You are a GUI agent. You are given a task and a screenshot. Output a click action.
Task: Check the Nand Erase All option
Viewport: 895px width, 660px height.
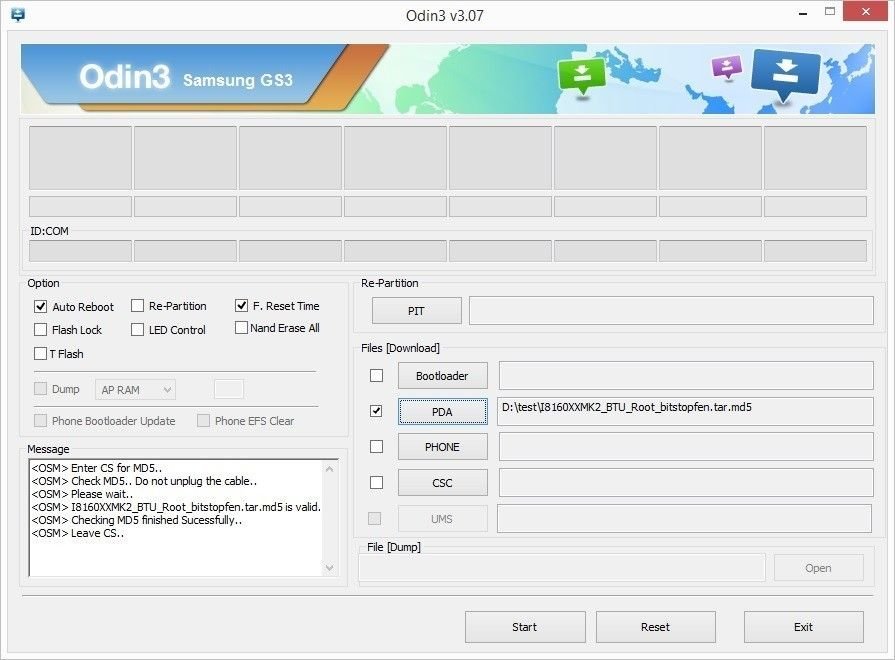241,328
